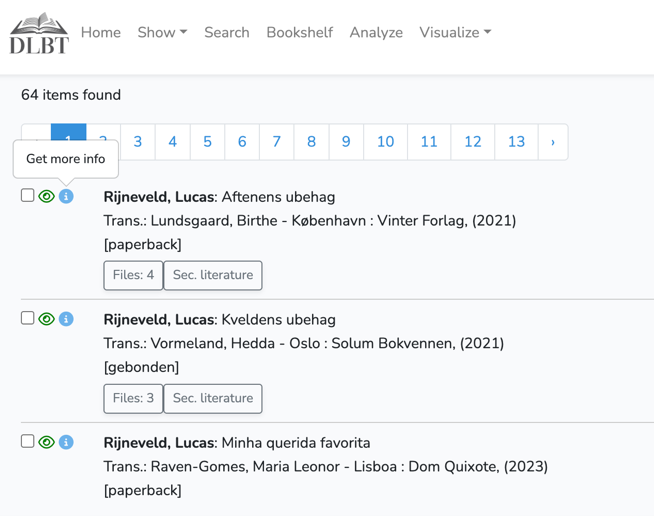The width and height of the screenshot is (654, 516).
Task: Jump to results page 13
Action: click(516, 142)
